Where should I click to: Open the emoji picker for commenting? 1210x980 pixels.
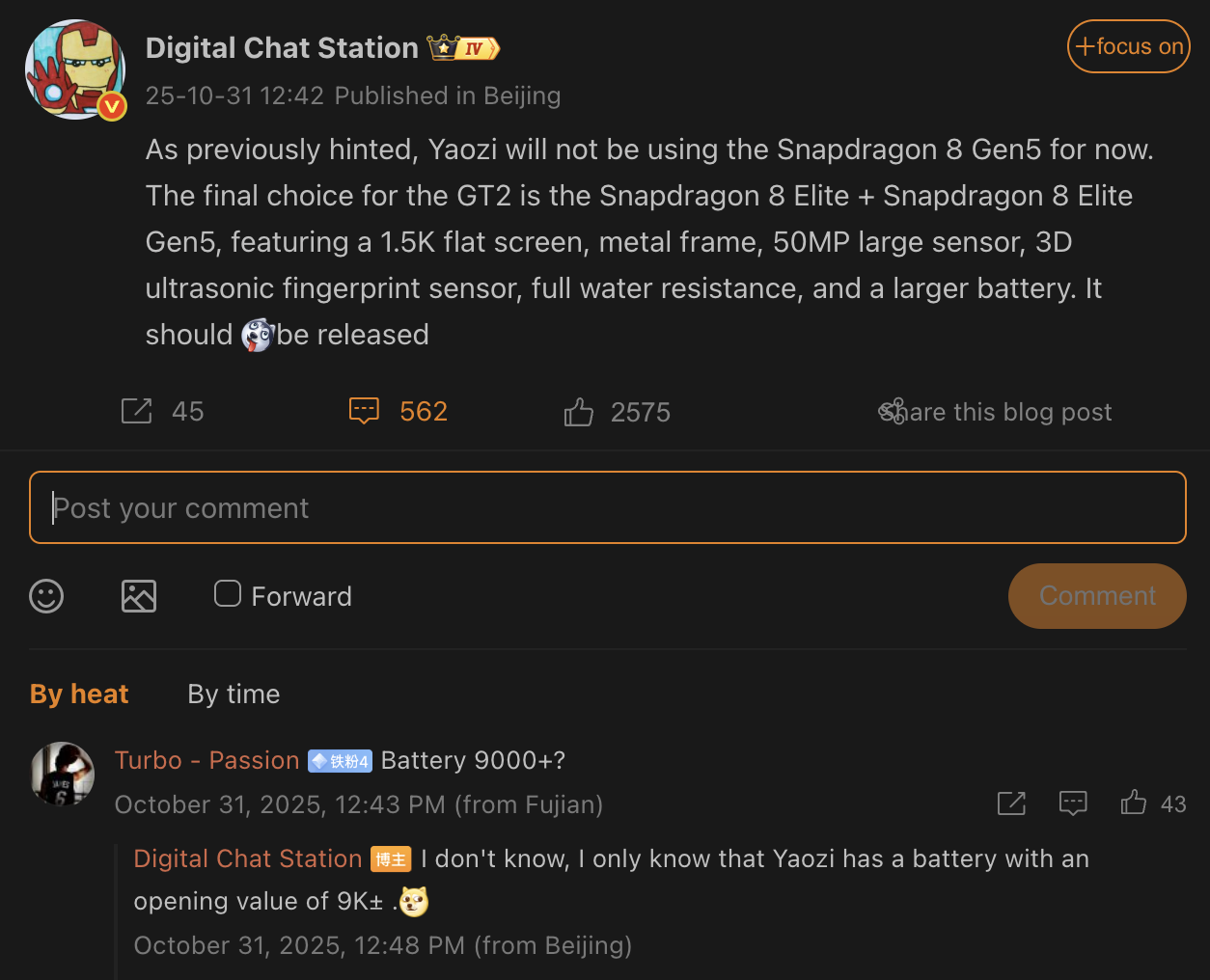pyautogui.click(x=45, y=596)
